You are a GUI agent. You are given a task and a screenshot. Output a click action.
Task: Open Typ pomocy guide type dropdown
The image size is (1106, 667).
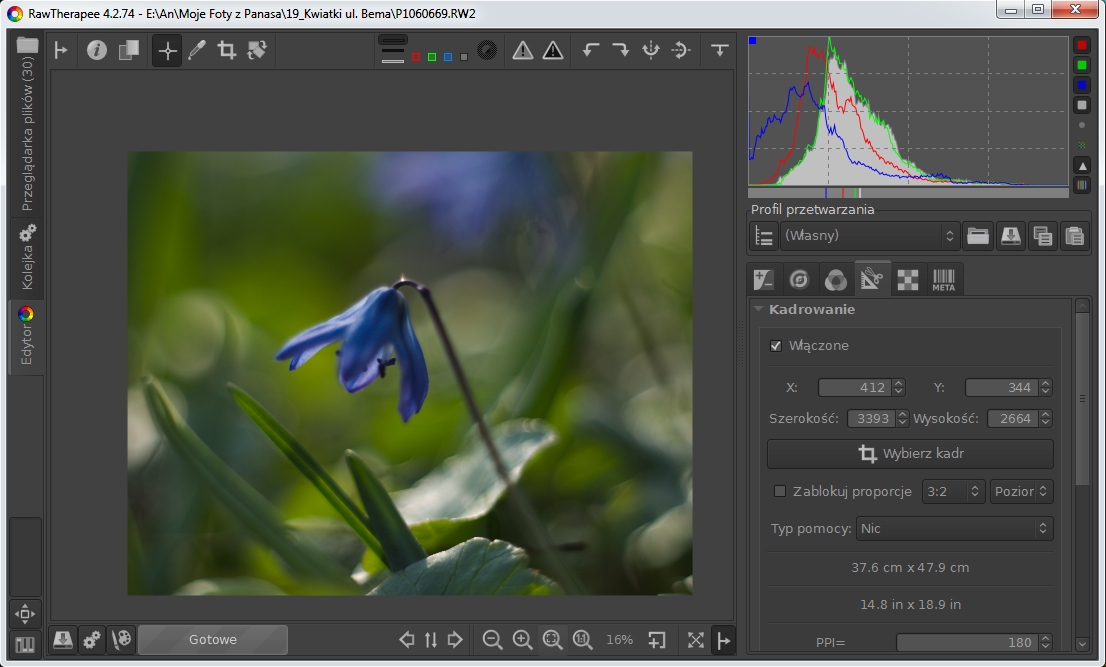(x=954, y=528)
